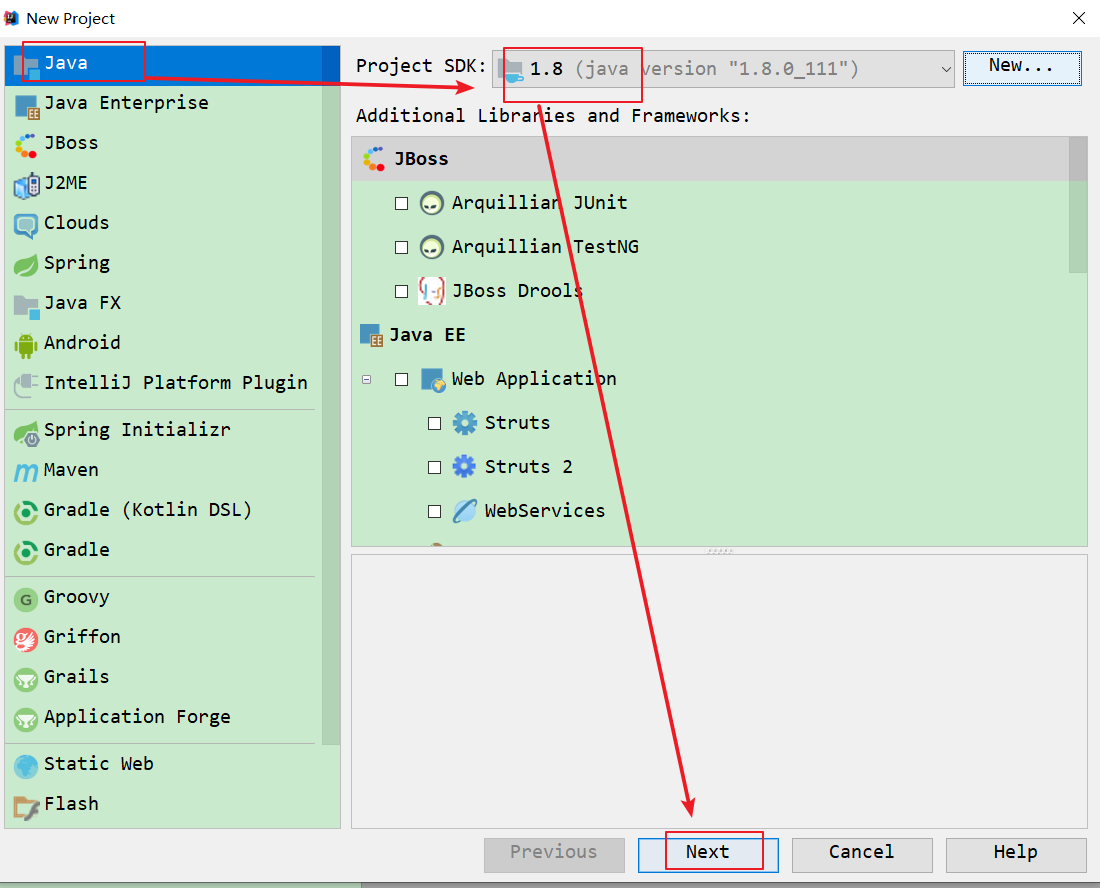Click the Java Enterprise icon
This screenshot has height=888, width=1100.
tap(27, 107)
